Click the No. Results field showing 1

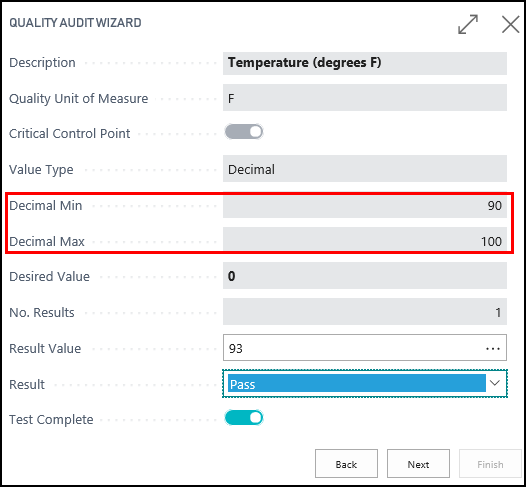point(365,312)
